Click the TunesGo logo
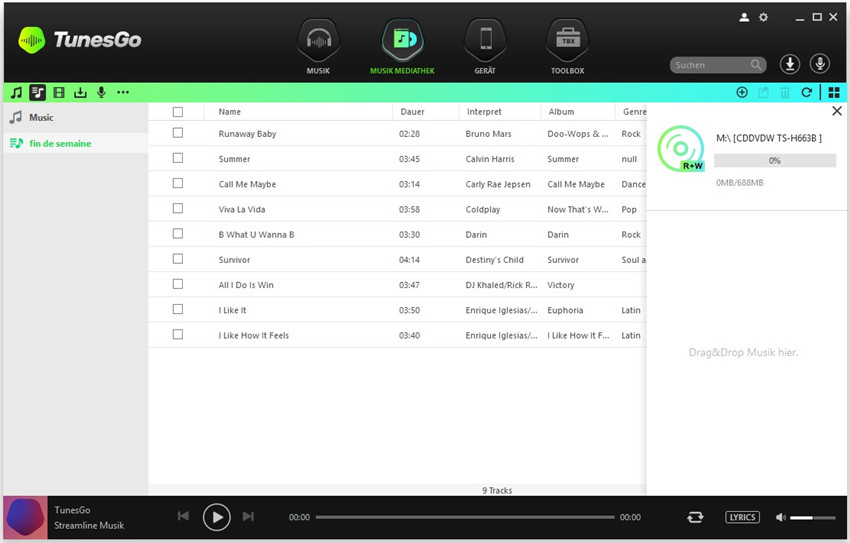 tap(80, 40)
